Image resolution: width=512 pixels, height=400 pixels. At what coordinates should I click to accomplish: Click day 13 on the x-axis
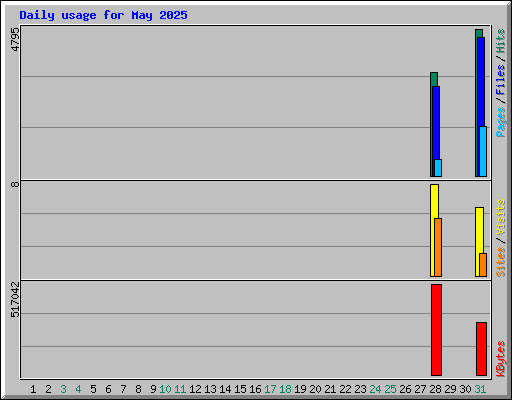(x=210, y=389)
